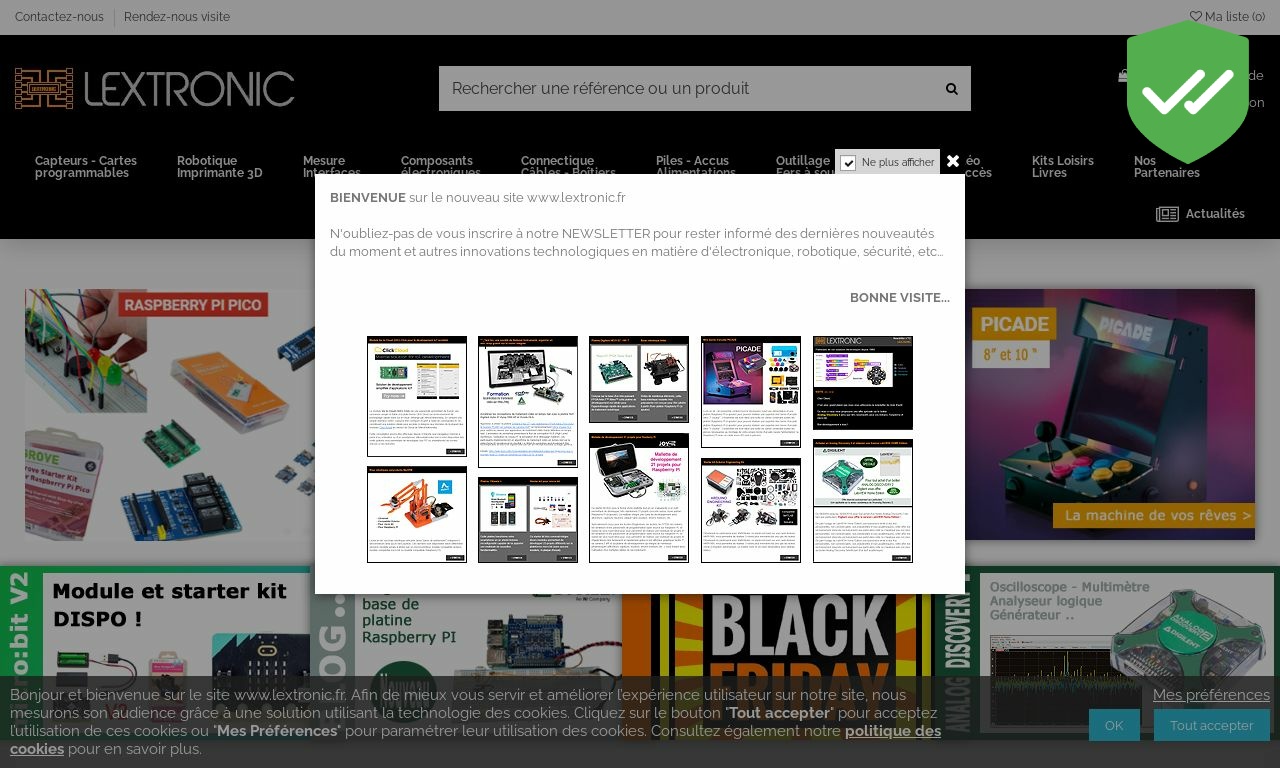
Task: Click the Actualités newspaper icon
Action: [1167, 214]
